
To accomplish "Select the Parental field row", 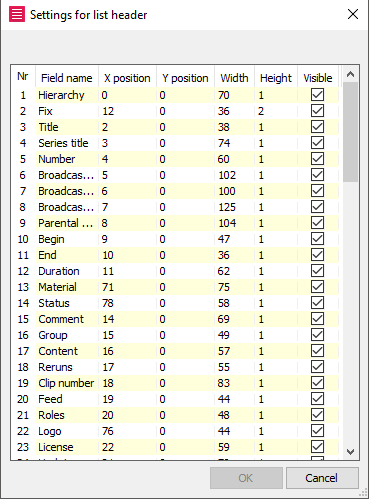I will pos(178,223).
